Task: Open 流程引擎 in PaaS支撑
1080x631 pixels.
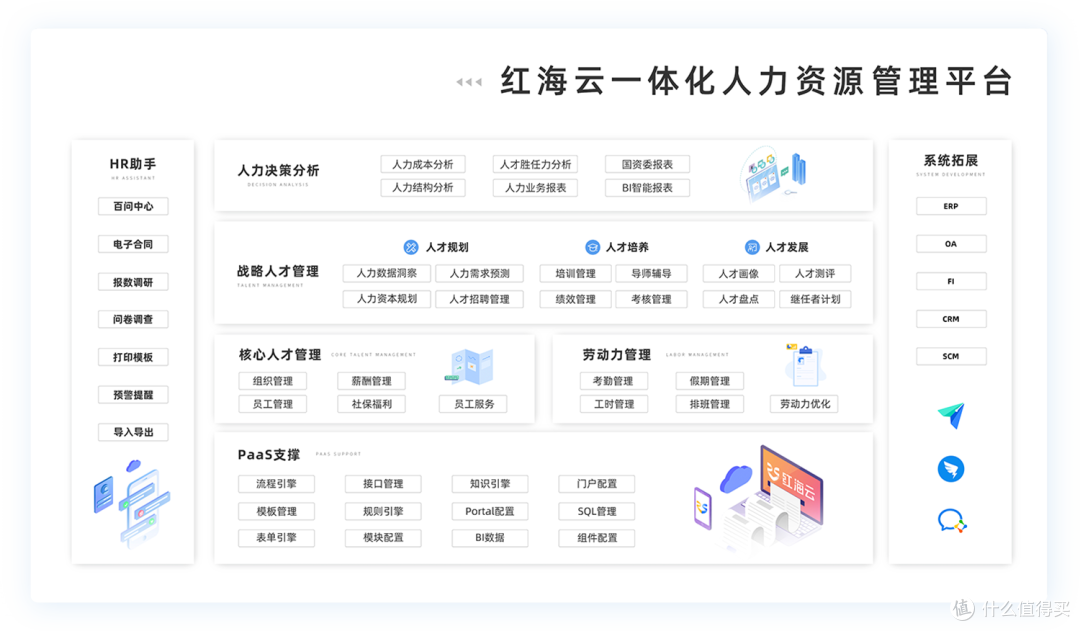Action: (276, 484)
